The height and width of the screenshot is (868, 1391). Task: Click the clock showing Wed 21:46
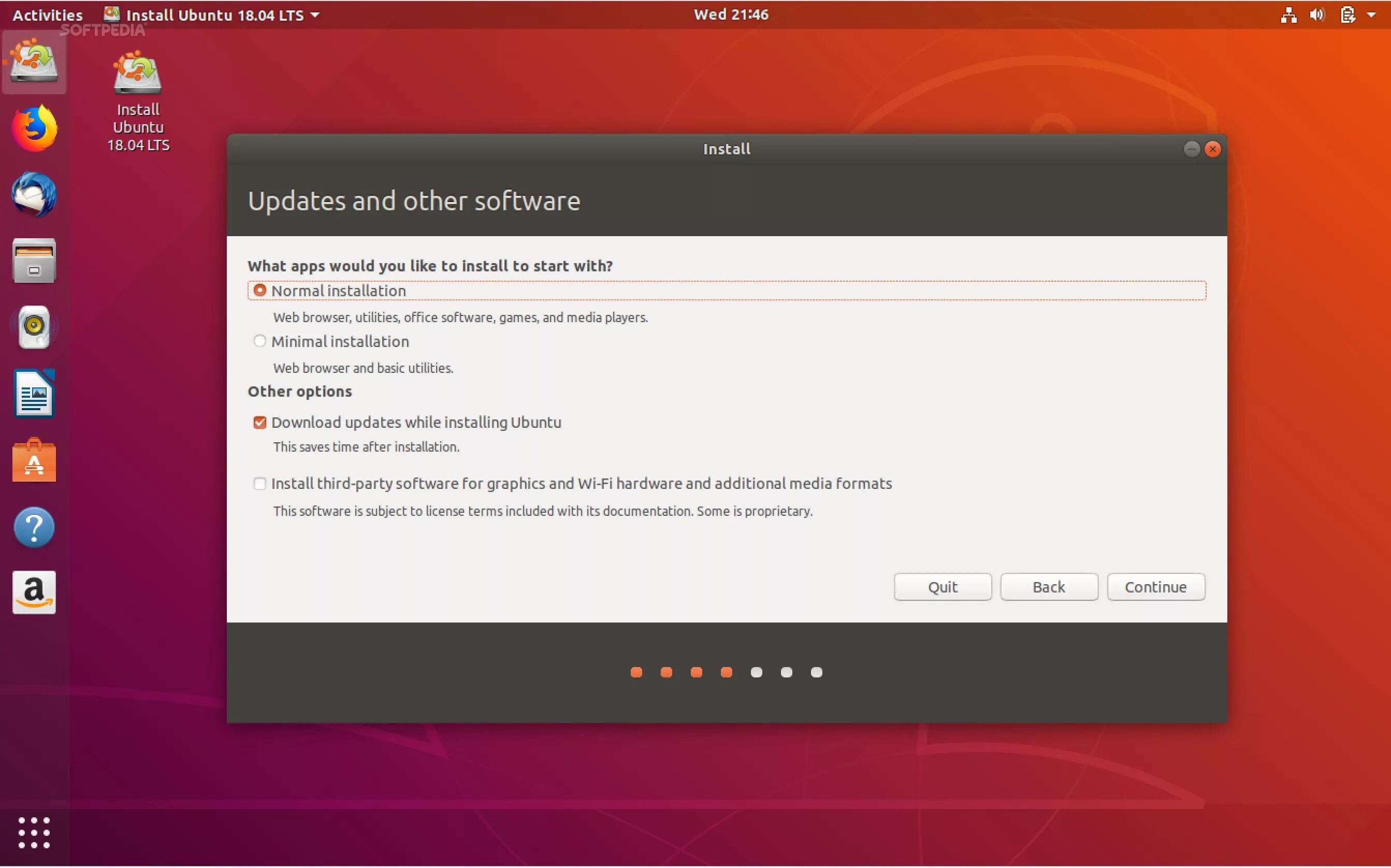pyautogui.click(x=730, y=15)
